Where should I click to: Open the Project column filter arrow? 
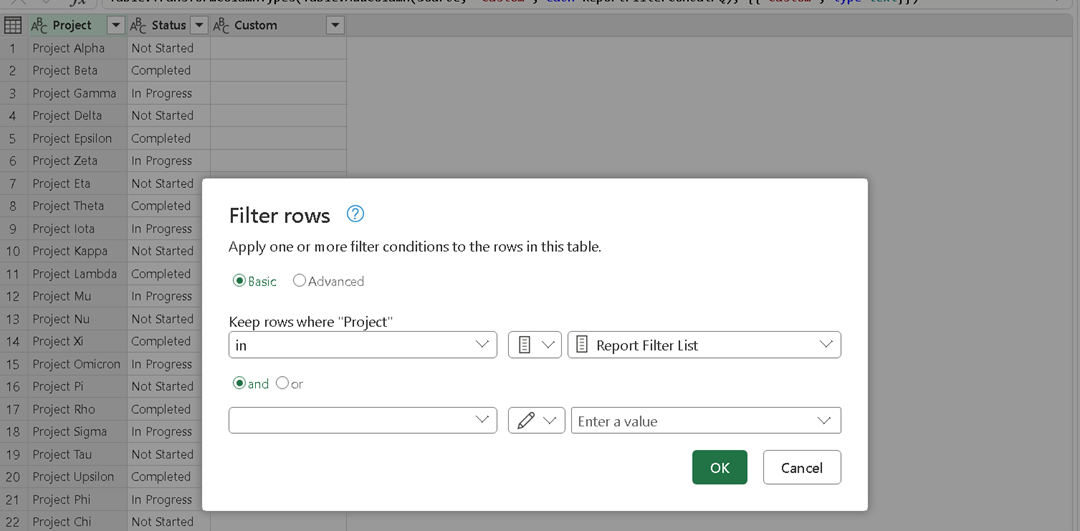(116, 25)
